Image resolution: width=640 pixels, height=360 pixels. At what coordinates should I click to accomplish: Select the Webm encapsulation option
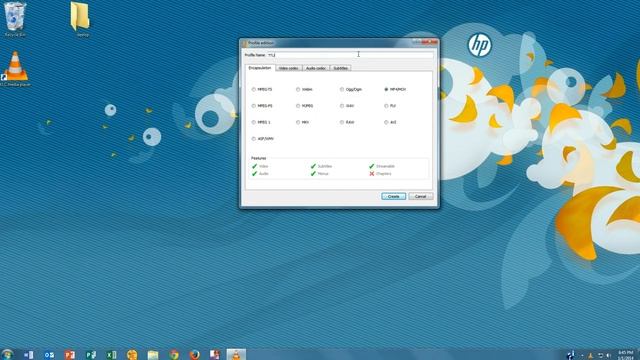tap(304, 89)
